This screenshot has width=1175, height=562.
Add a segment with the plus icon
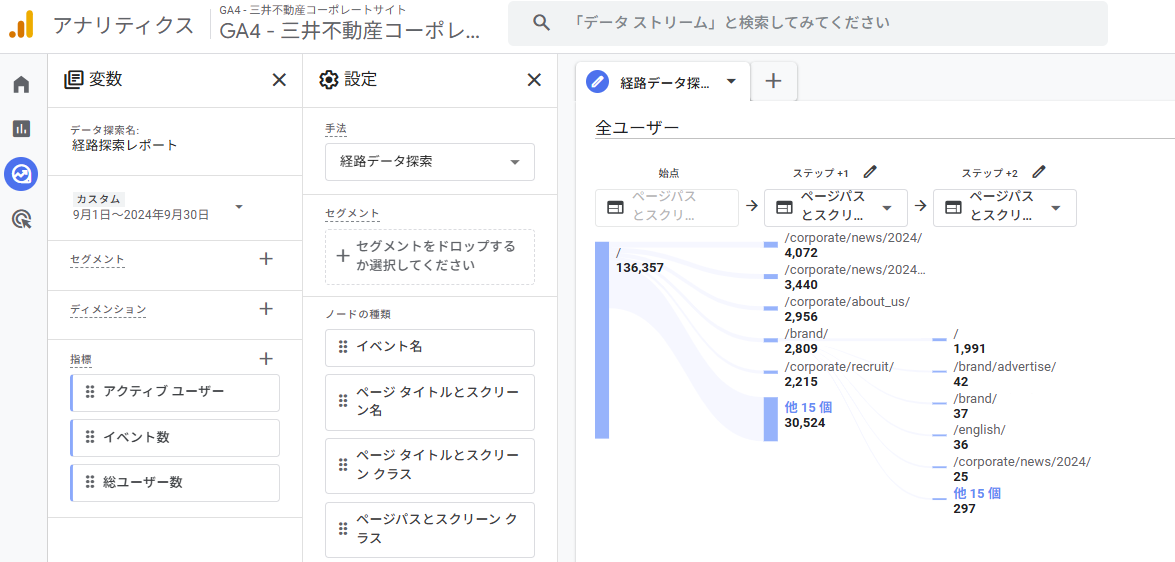tap(266, 259)
